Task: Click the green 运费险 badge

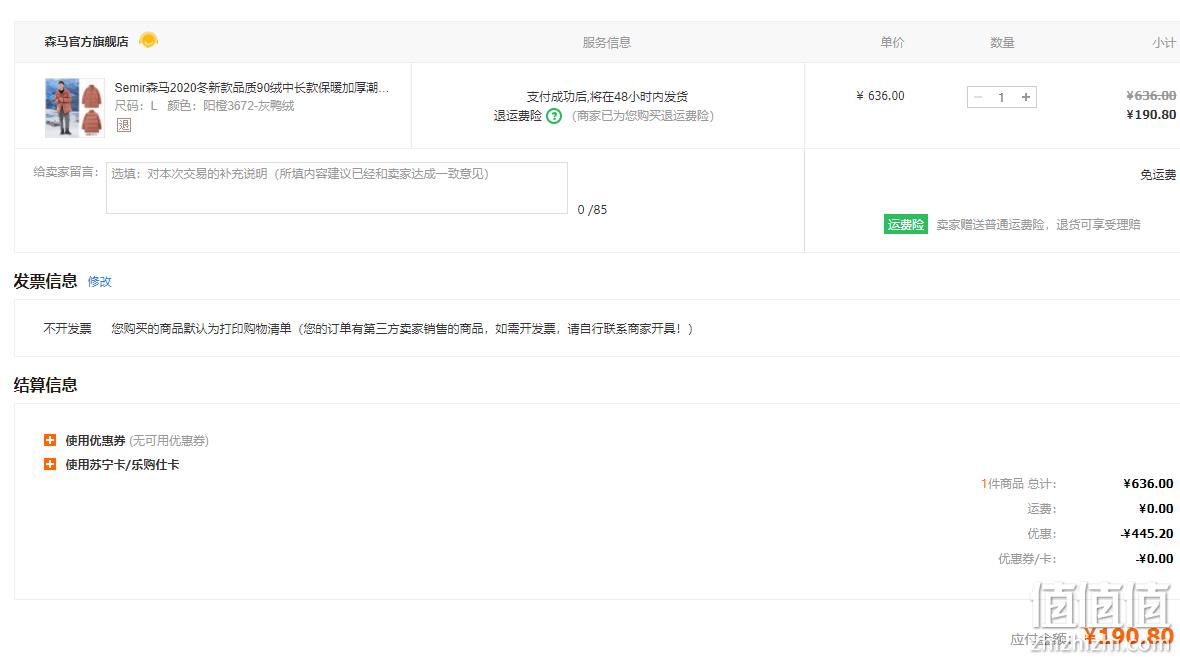Action: pyautogui.click(x=905, y=224)
